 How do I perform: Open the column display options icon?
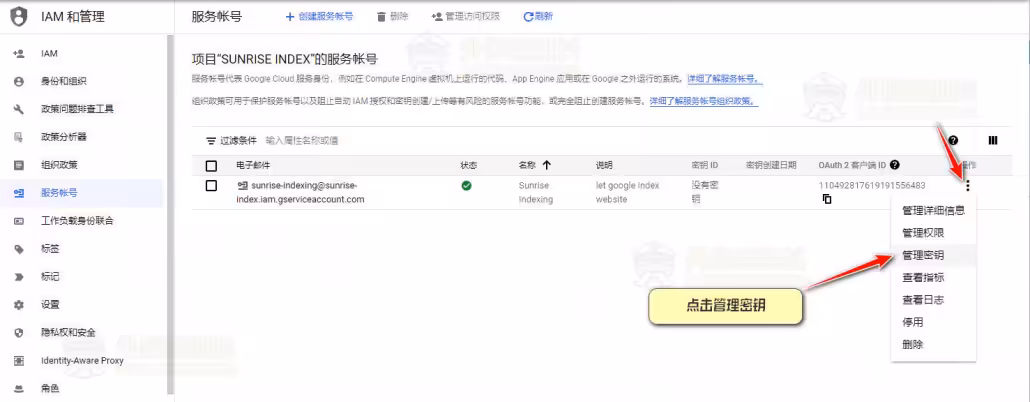[993, 141]
